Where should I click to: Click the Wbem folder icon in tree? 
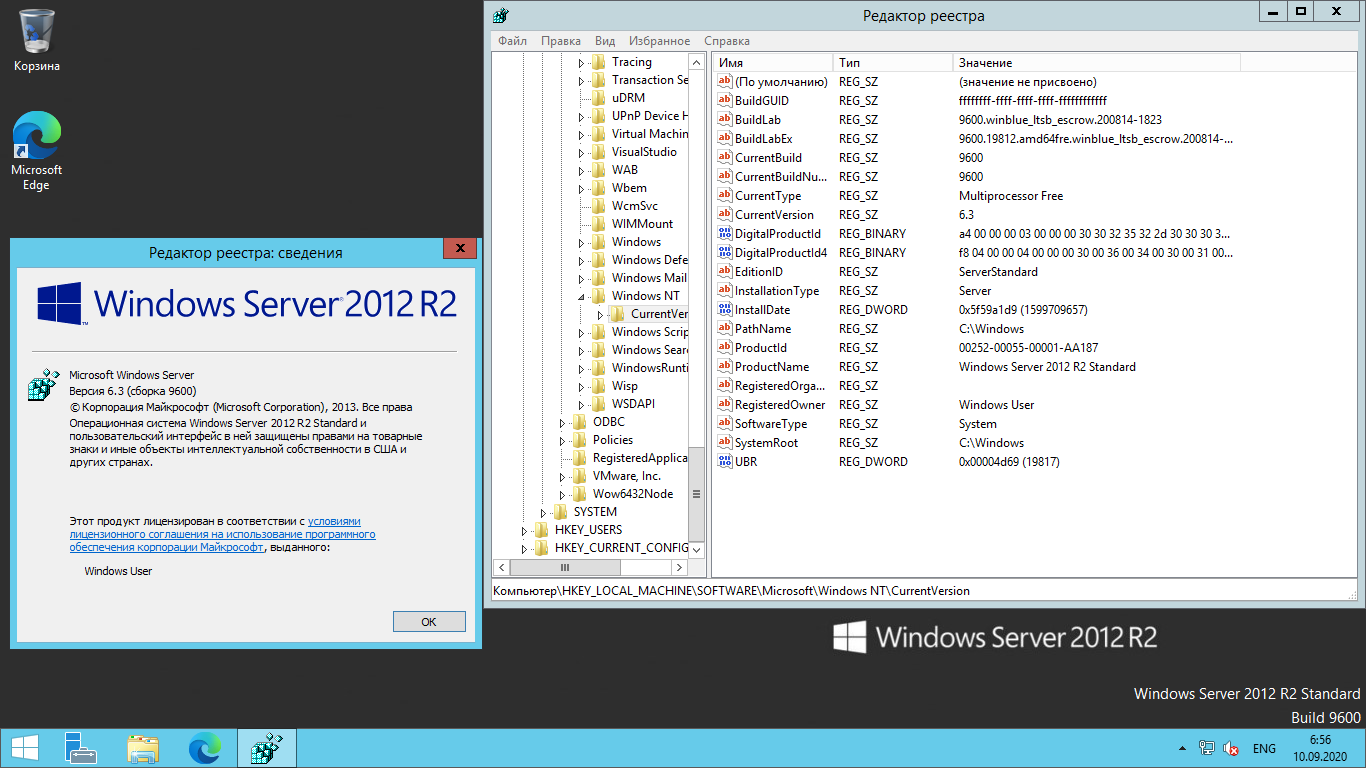tap(599, 188)
